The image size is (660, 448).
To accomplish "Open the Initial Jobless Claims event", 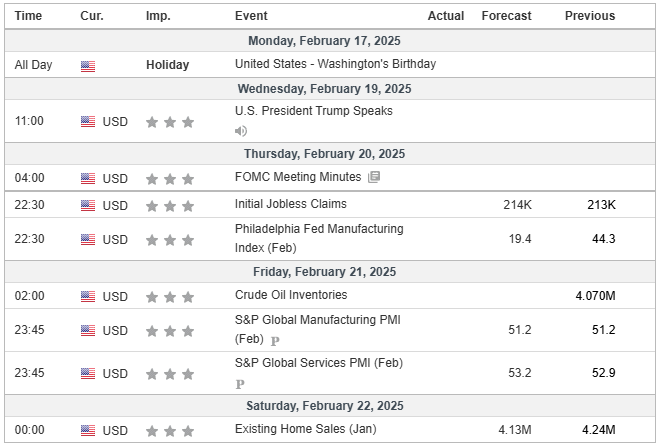I will (291, 204).
